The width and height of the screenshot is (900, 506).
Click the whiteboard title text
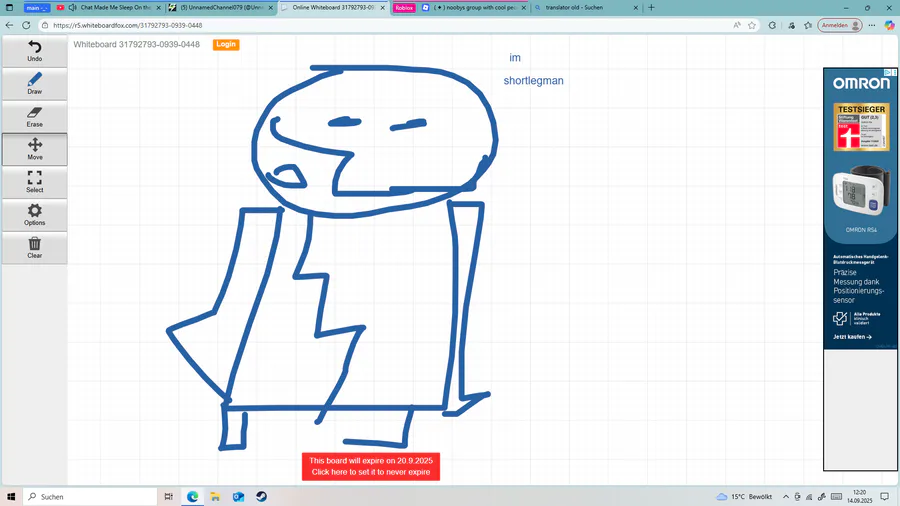137,44
